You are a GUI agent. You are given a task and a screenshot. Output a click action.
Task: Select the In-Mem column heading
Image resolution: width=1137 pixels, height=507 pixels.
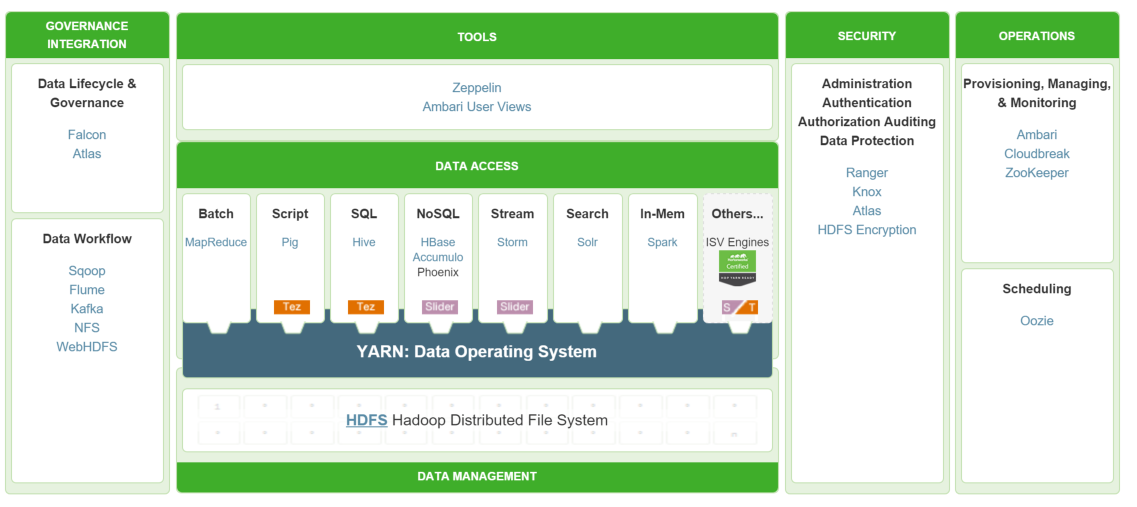point(663,214)
